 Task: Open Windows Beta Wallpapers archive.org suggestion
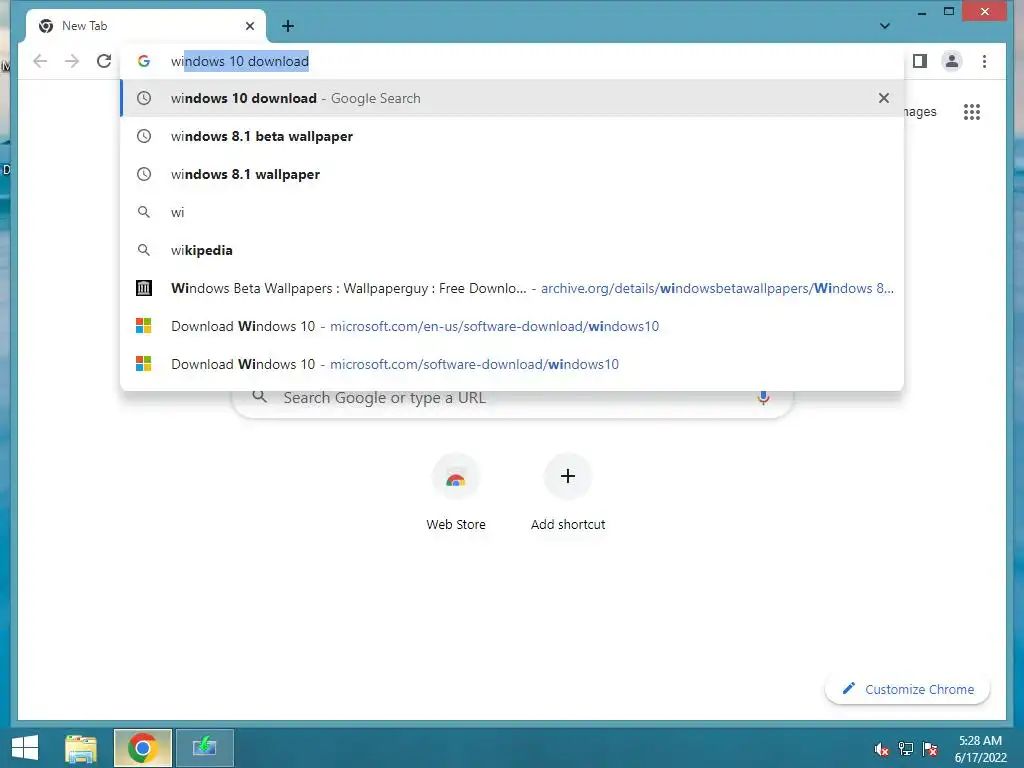(513, 288)
